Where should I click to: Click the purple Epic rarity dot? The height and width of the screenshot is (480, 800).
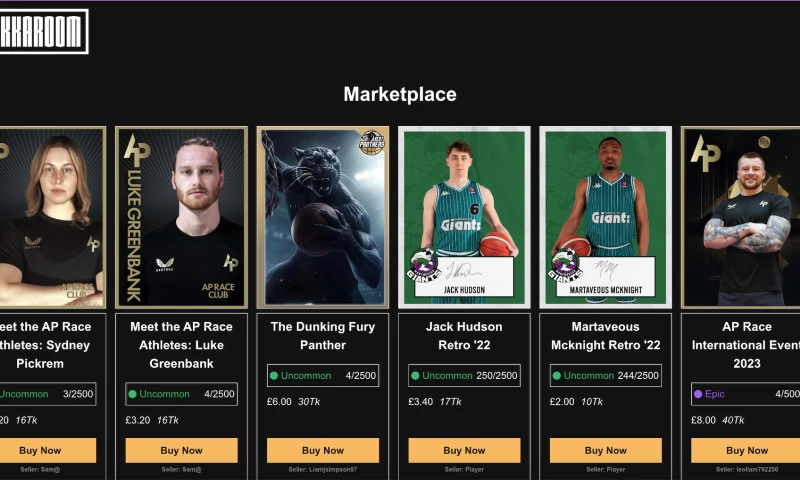[x=698, y=394]
